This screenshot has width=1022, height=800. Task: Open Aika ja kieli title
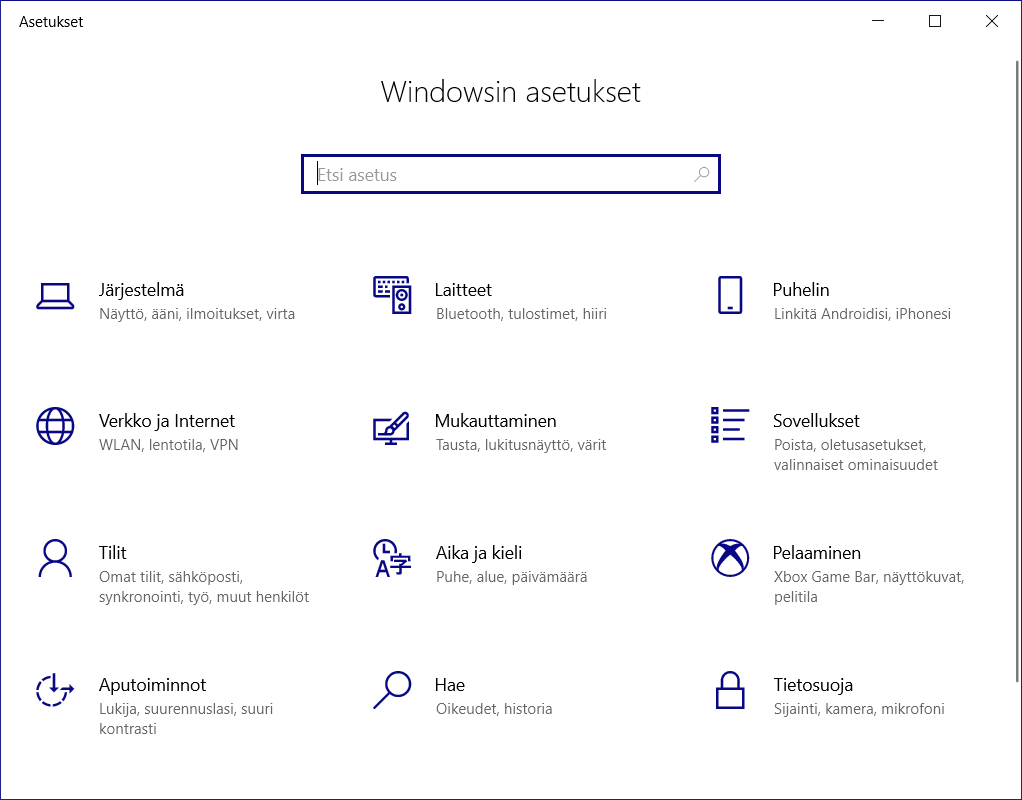478,553
